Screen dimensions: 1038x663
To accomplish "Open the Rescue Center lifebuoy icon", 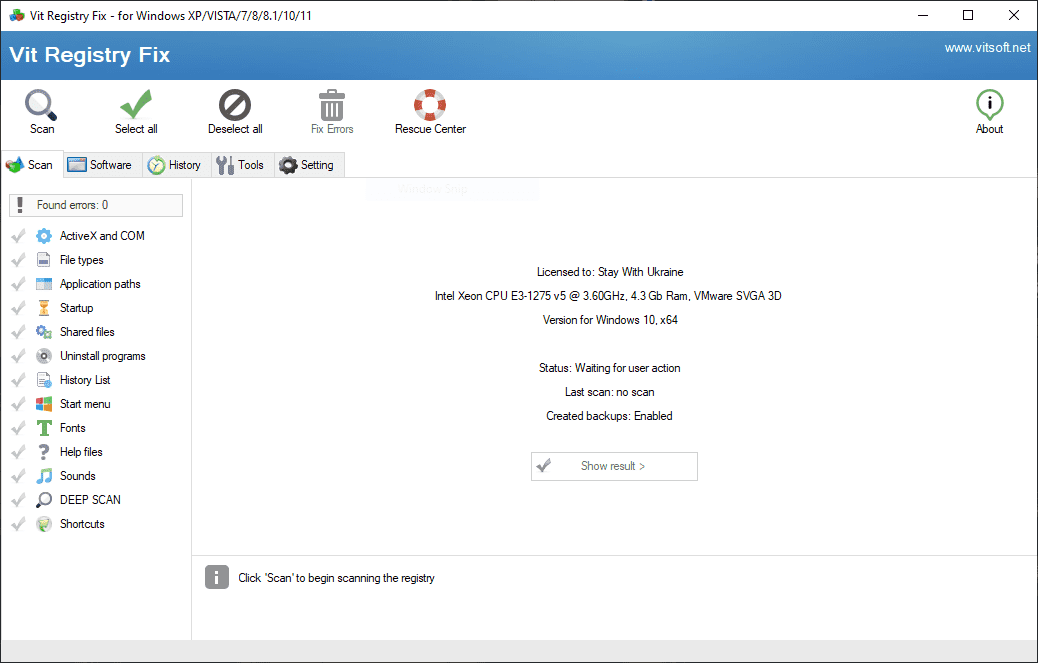I will [x=430, y=105].
